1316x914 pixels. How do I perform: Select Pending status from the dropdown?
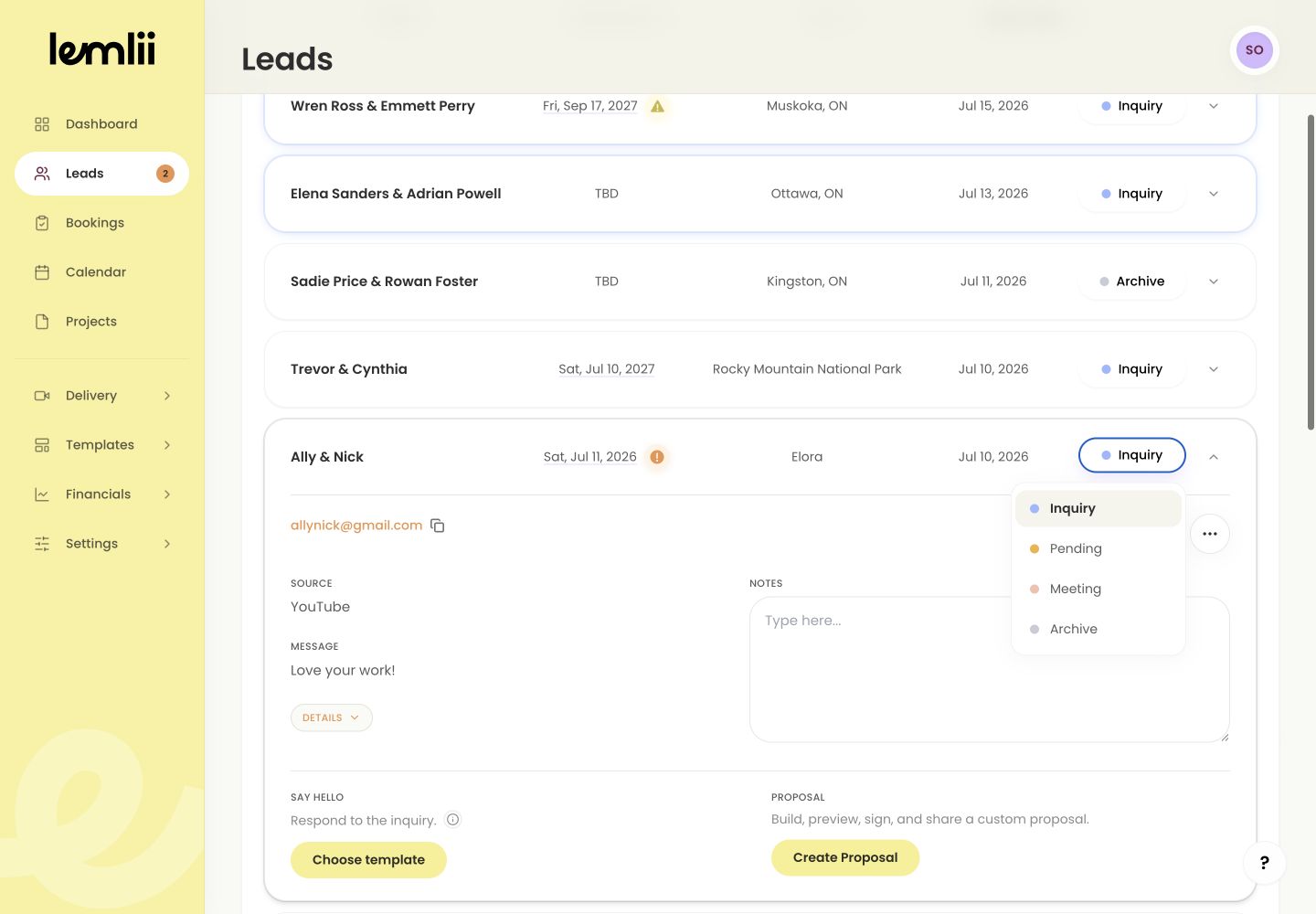click(x=1098, y=548)
